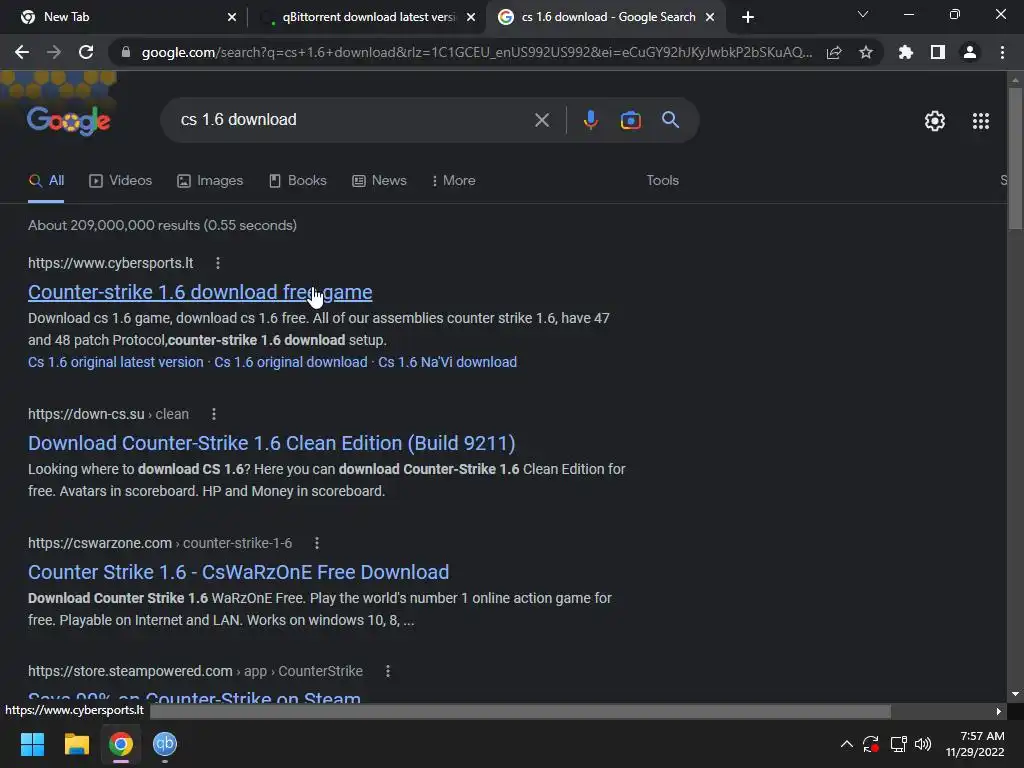Open the cybersports.lt result options menu
The height and width of the screenshot is (768, 1024).
[217, 263]
